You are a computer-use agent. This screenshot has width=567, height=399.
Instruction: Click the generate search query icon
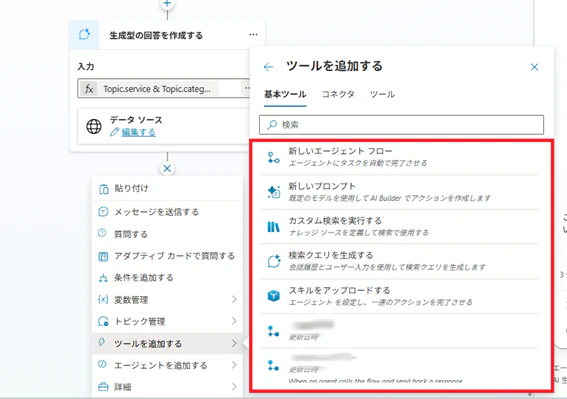(x=274, y=261)
